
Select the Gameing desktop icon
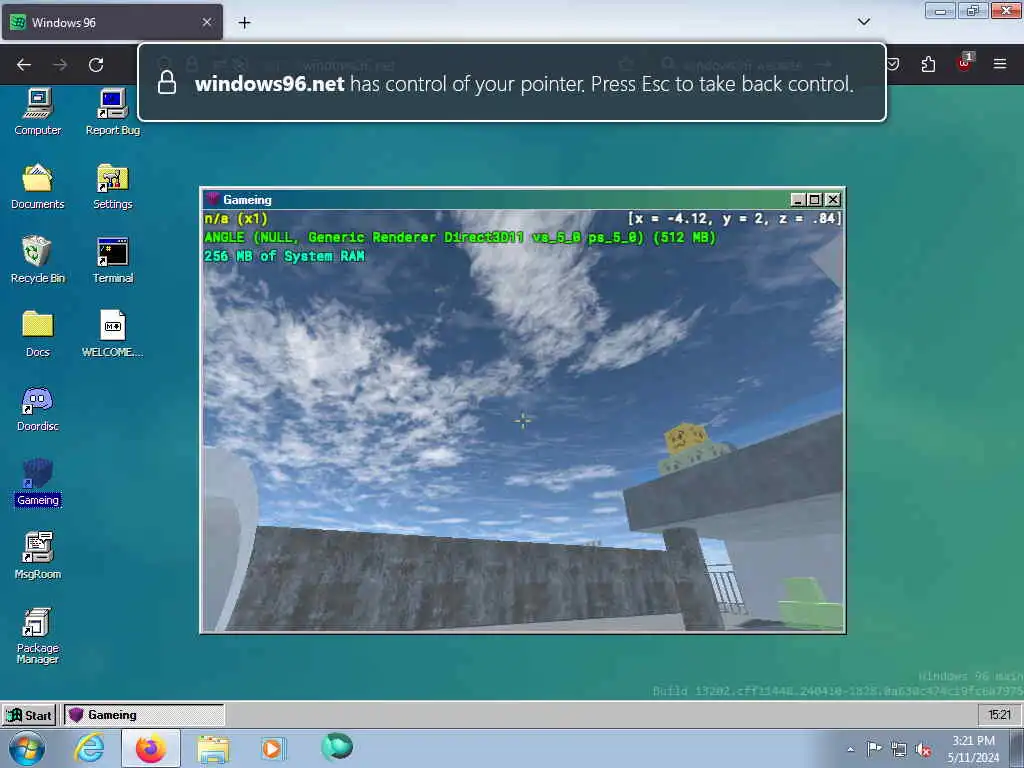38,483
